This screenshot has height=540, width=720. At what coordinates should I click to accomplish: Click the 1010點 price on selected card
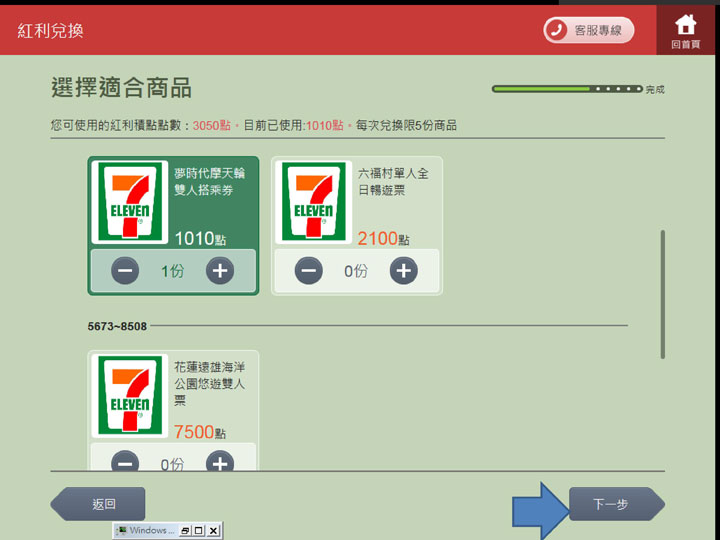[x=200, y=239]
